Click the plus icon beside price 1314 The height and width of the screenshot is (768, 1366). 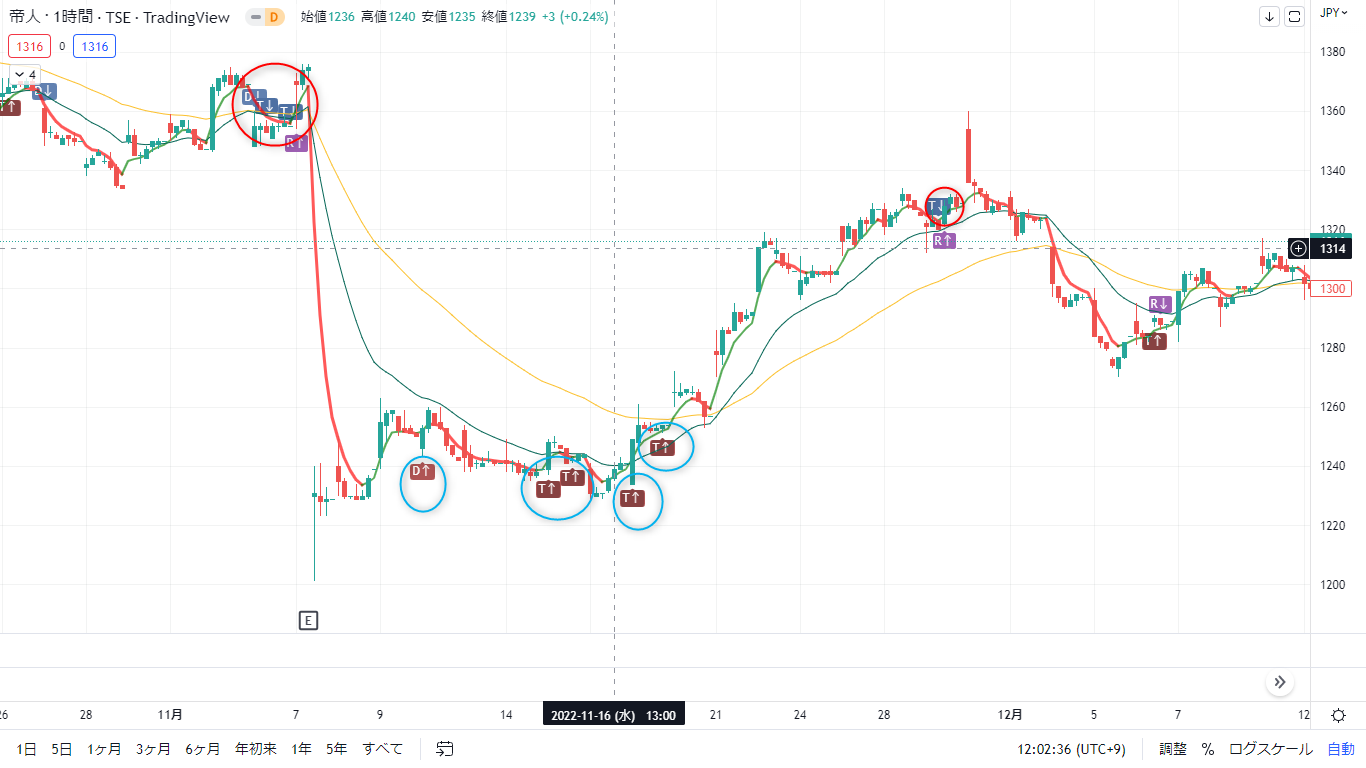(x=1298, y=248)
